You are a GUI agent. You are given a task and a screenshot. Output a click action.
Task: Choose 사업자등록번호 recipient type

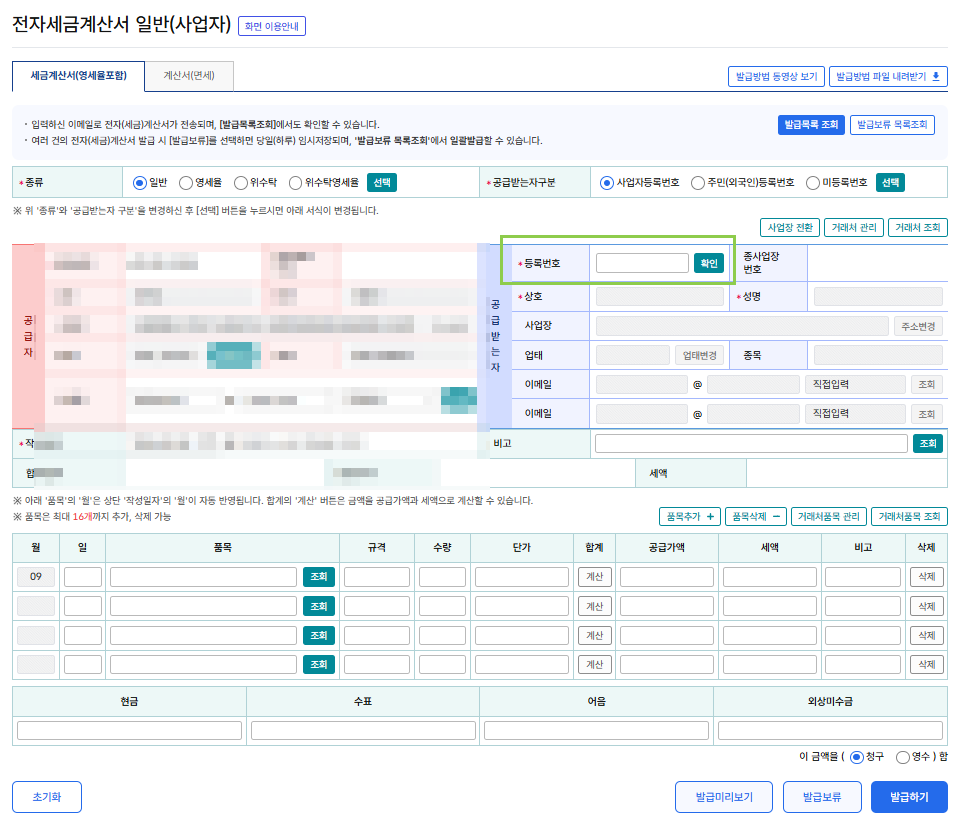pyautogui.click(x=607, y=183)
